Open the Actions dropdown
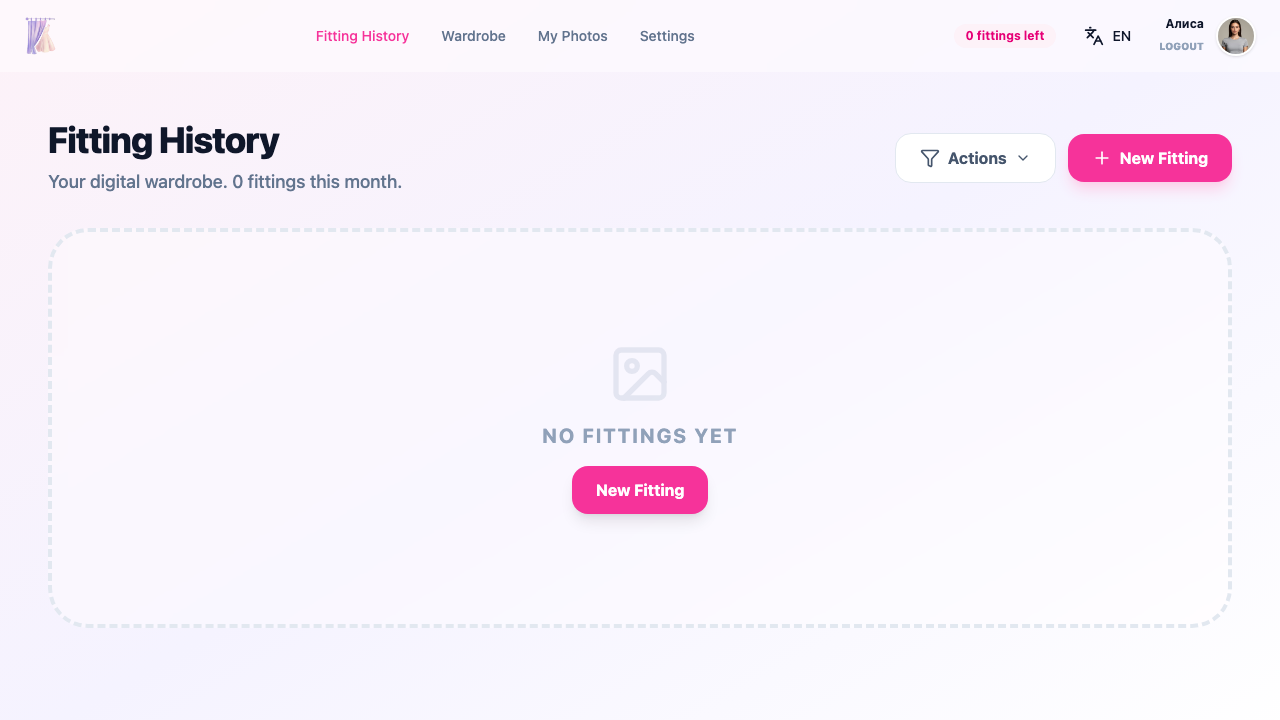1280x720 pixels. tap(975, 158)
